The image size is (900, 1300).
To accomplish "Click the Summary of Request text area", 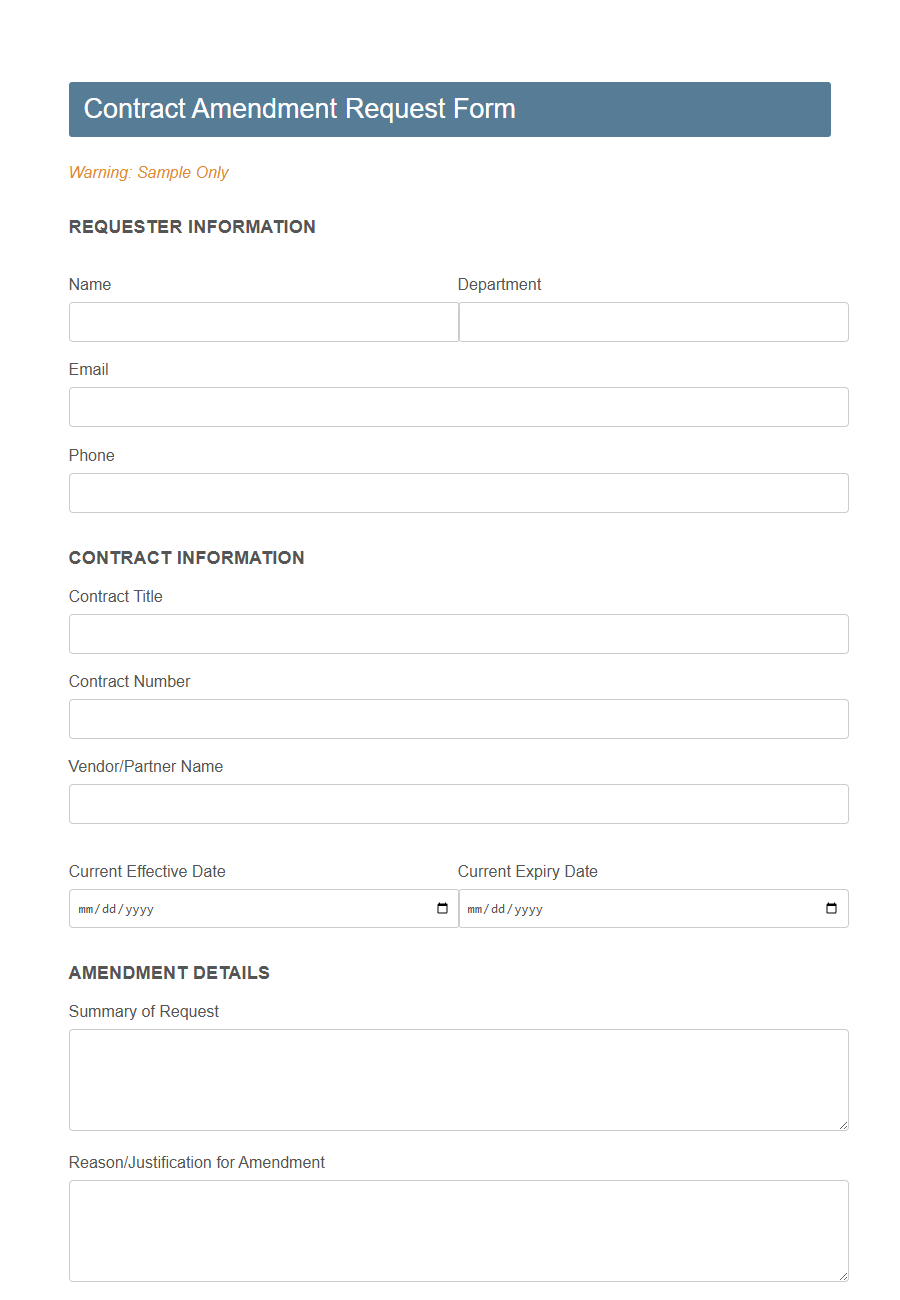I will (x=458, y=1080).
